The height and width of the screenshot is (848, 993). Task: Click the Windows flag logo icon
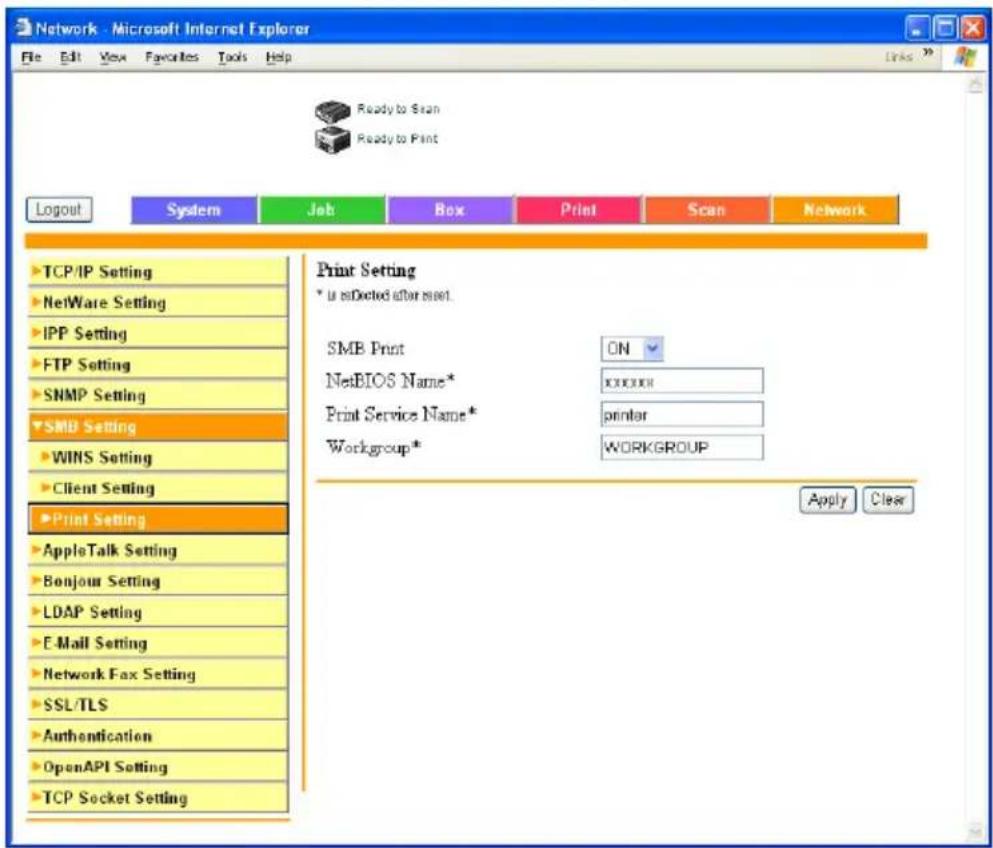(965, 57)
